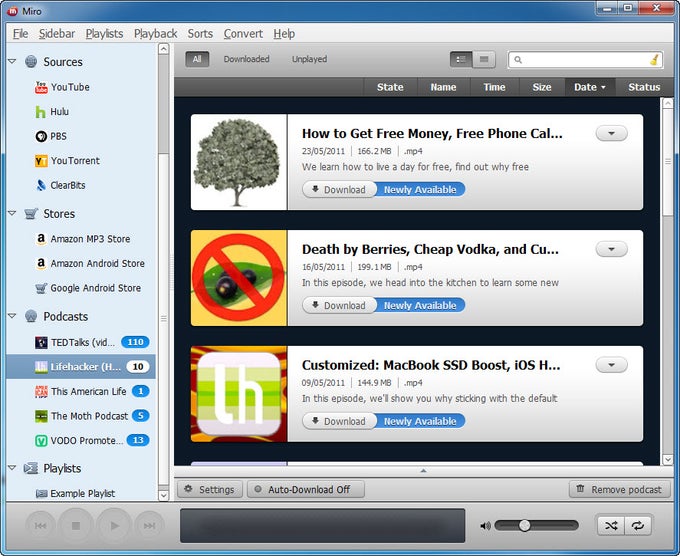Open the Hulu source icon

point(40,112)
